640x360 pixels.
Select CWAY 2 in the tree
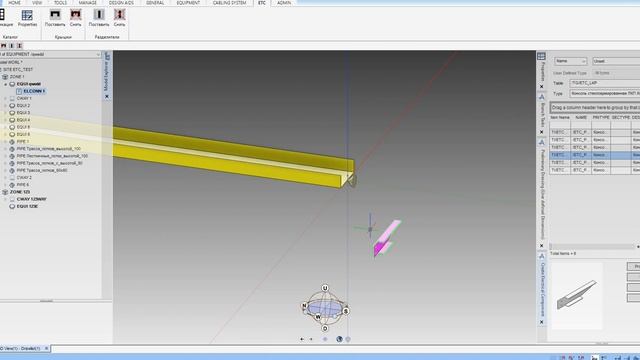click(x=24, y=178)
